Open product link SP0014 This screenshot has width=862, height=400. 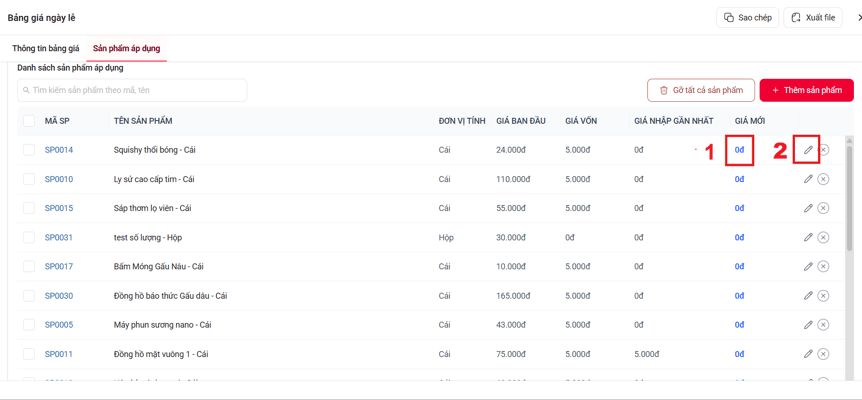point(59,149)
